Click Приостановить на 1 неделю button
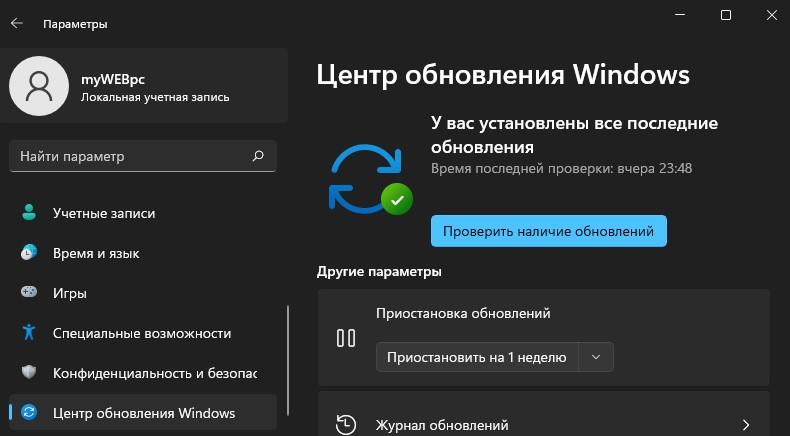This screenshot has height=436, width=790. tap(477, 357)
